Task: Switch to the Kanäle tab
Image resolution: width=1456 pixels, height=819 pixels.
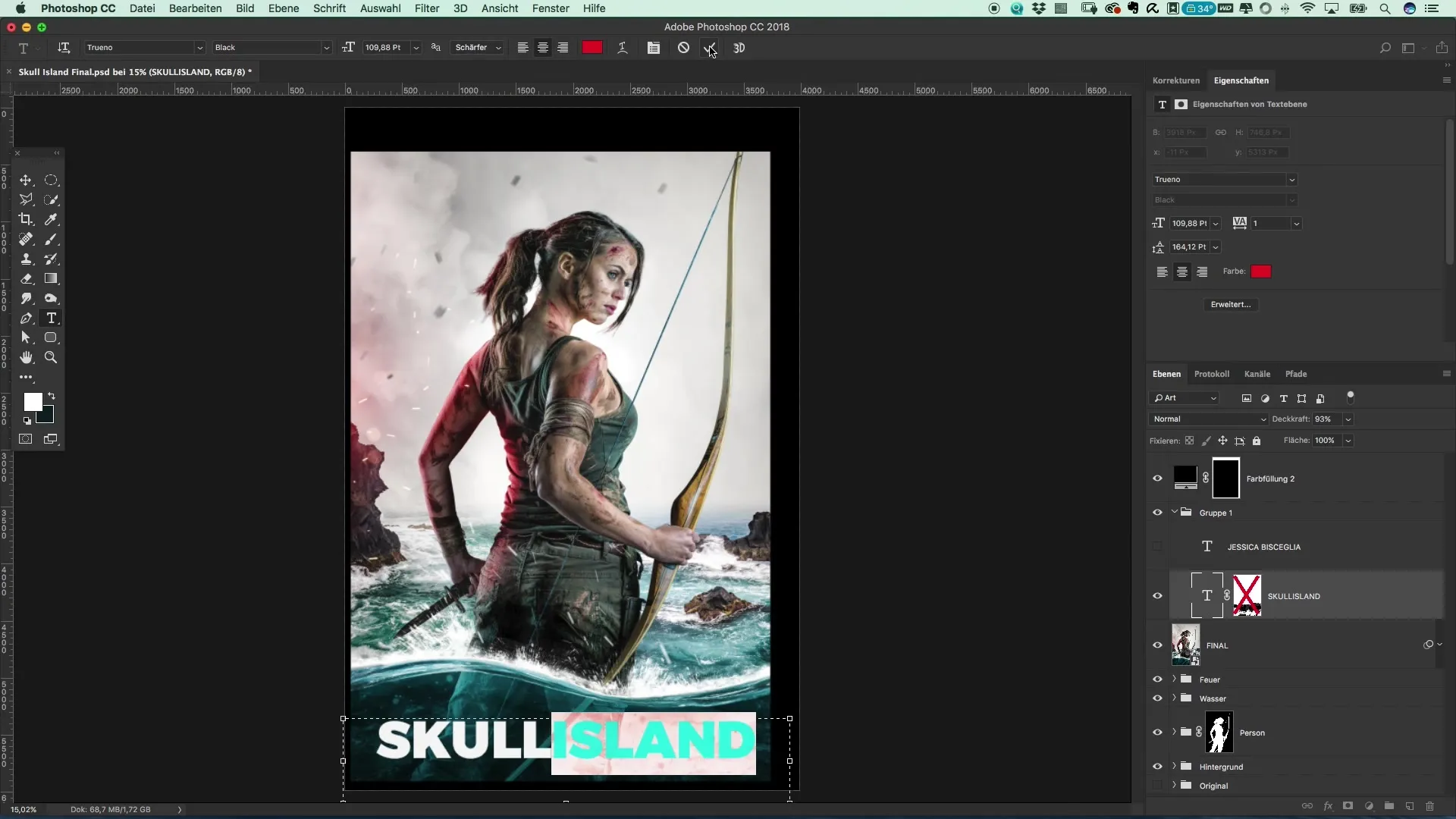Action: point(1257,374)
